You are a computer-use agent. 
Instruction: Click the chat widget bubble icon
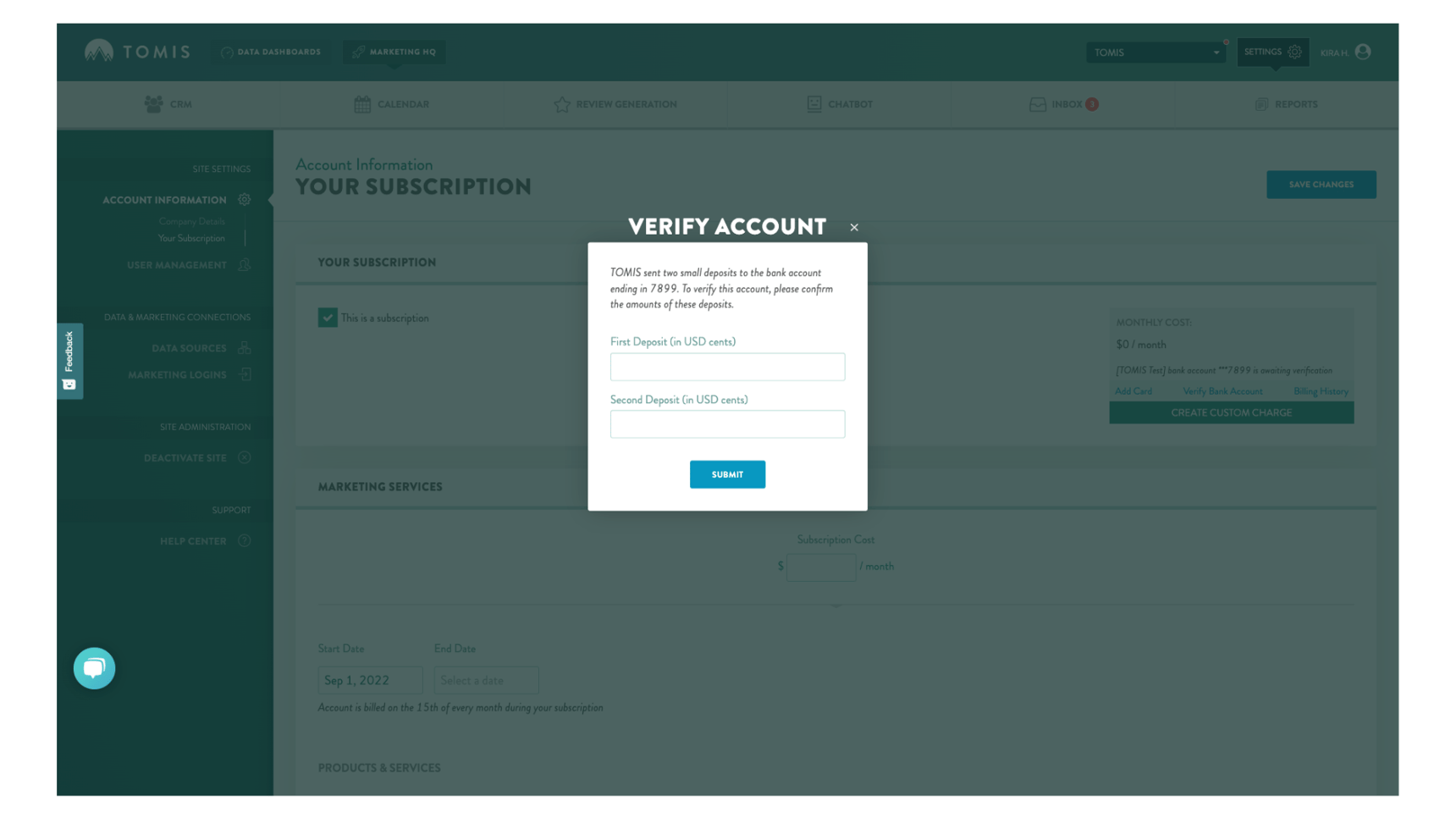point(94,668)
